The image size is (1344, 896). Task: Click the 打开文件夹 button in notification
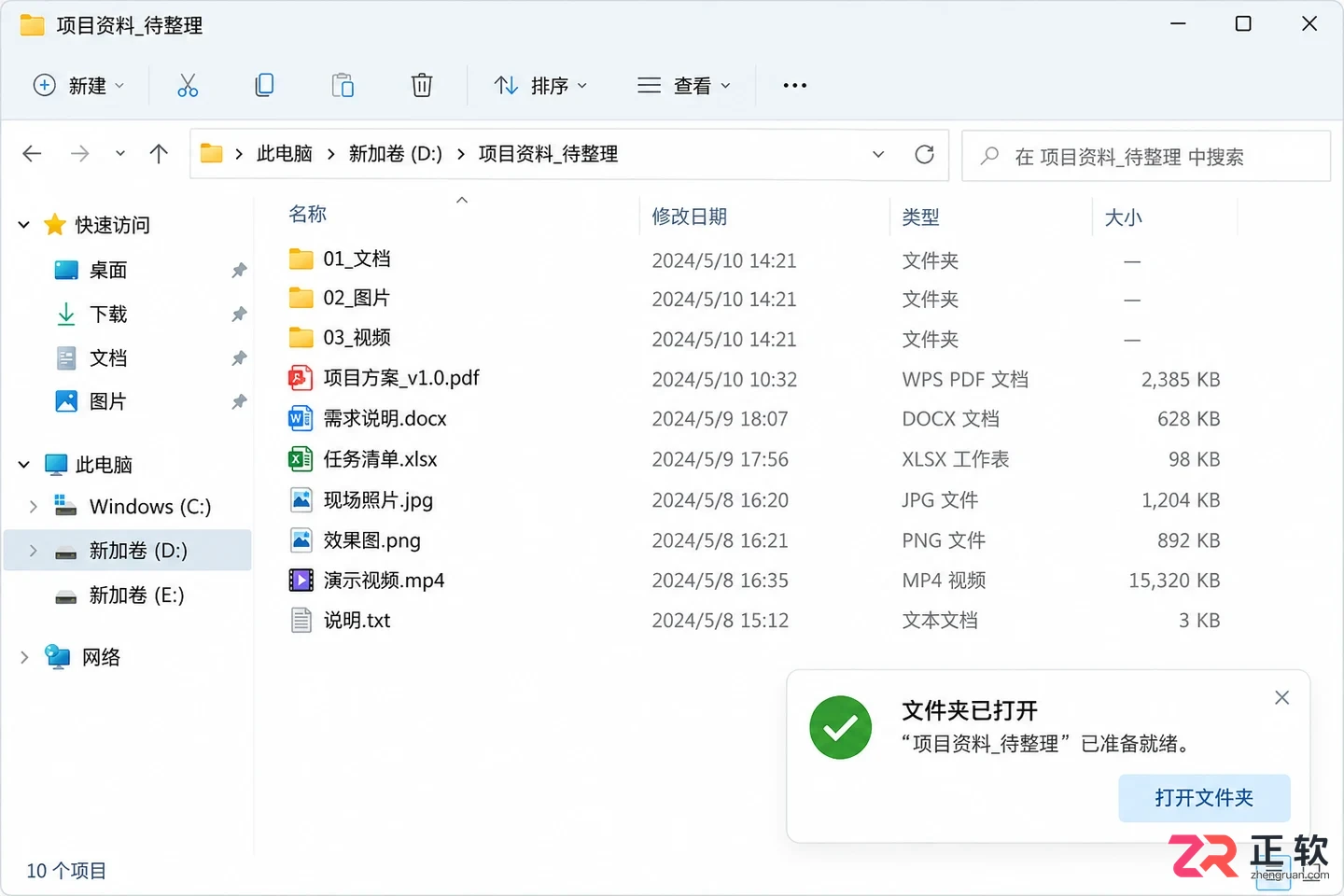[x=1204, y=798]
